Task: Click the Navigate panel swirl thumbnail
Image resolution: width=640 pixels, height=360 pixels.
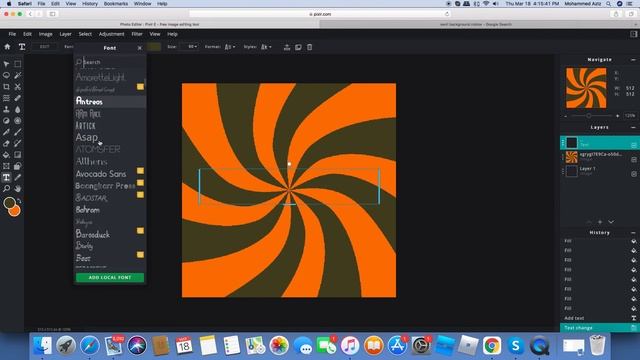Action: (586, 88)
